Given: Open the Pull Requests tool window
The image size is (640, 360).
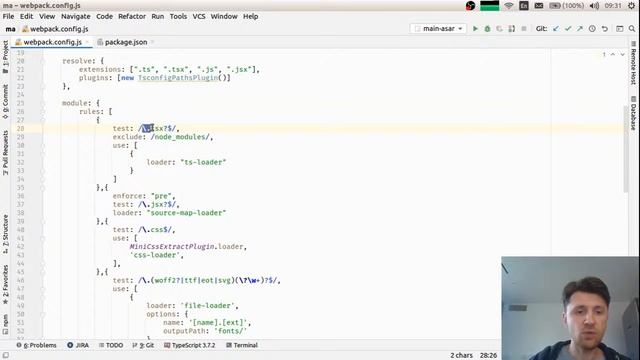Looking at the screenshot, I should 5,153.
